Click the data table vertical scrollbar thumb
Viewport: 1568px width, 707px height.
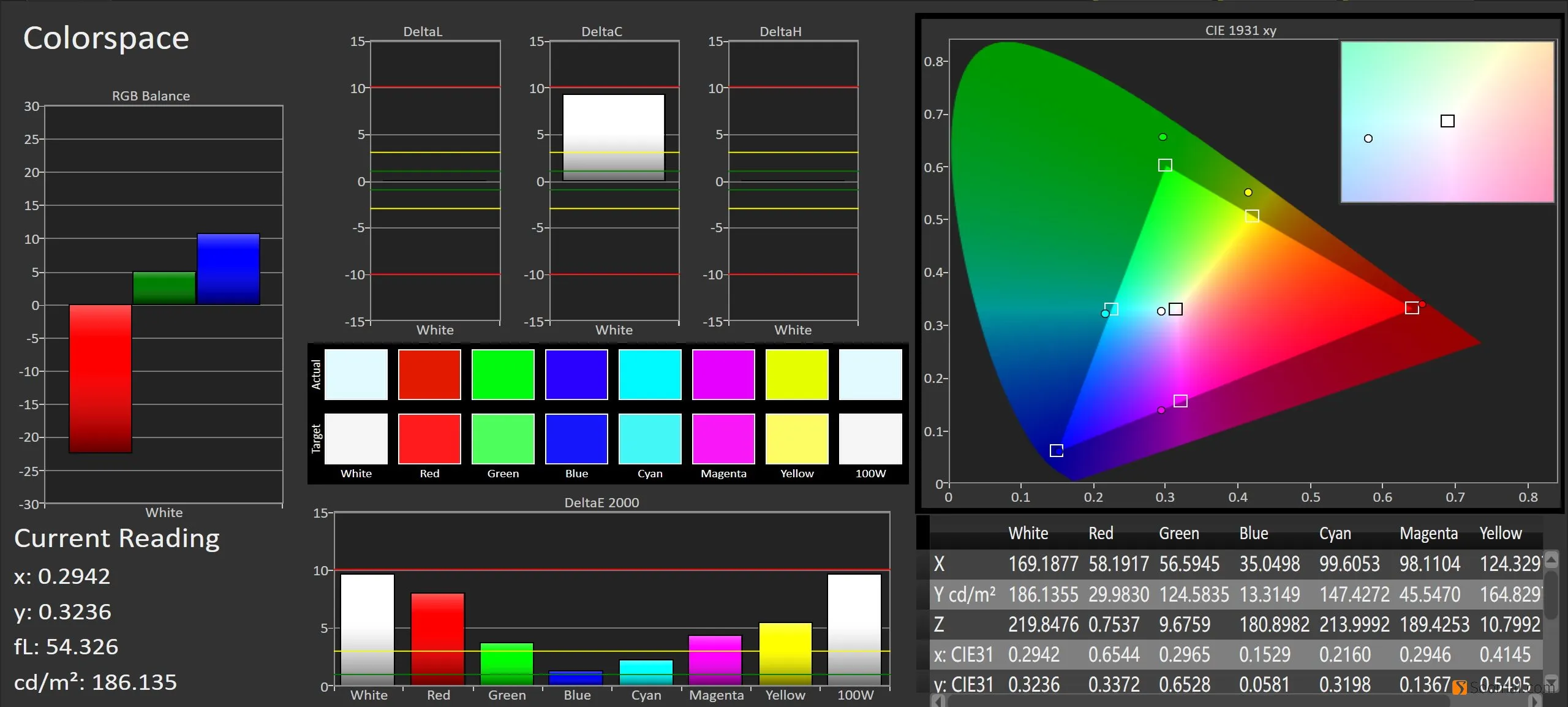click(x=1551, y=595)
